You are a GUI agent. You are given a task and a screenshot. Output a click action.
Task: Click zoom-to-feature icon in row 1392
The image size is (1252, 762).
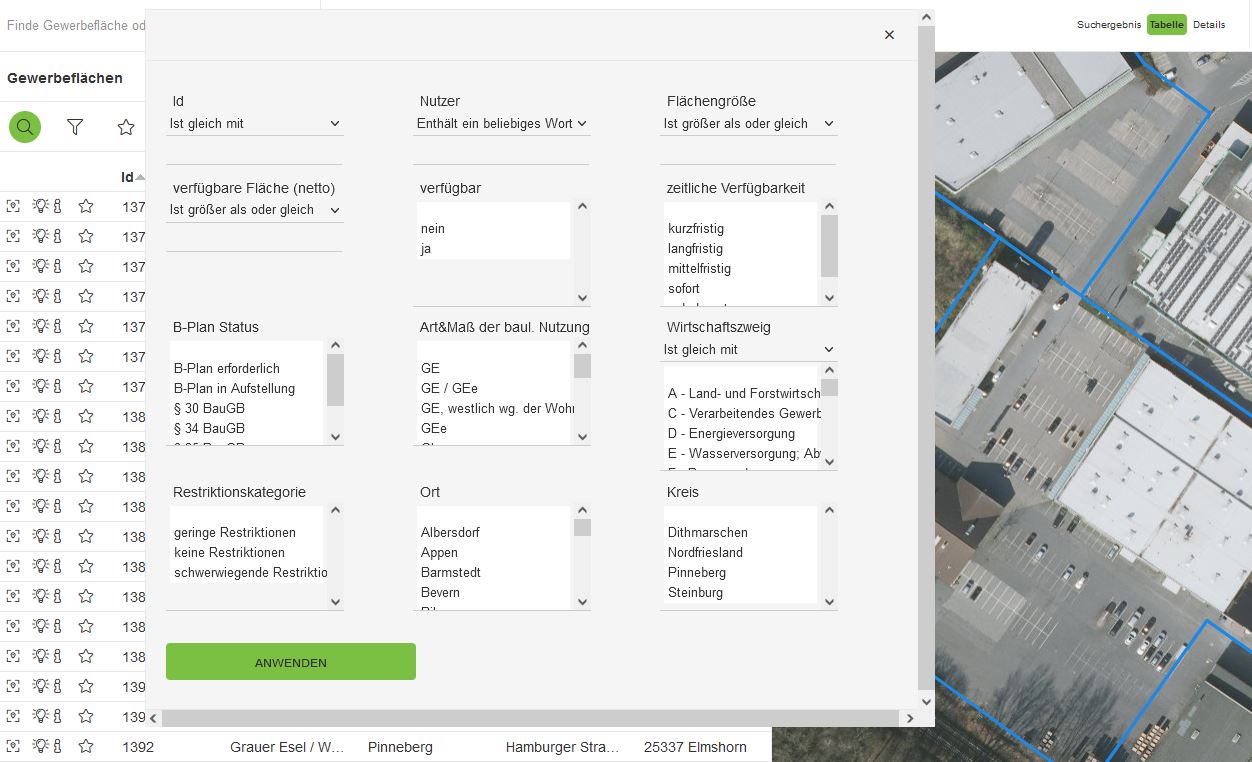pos(13,747)
